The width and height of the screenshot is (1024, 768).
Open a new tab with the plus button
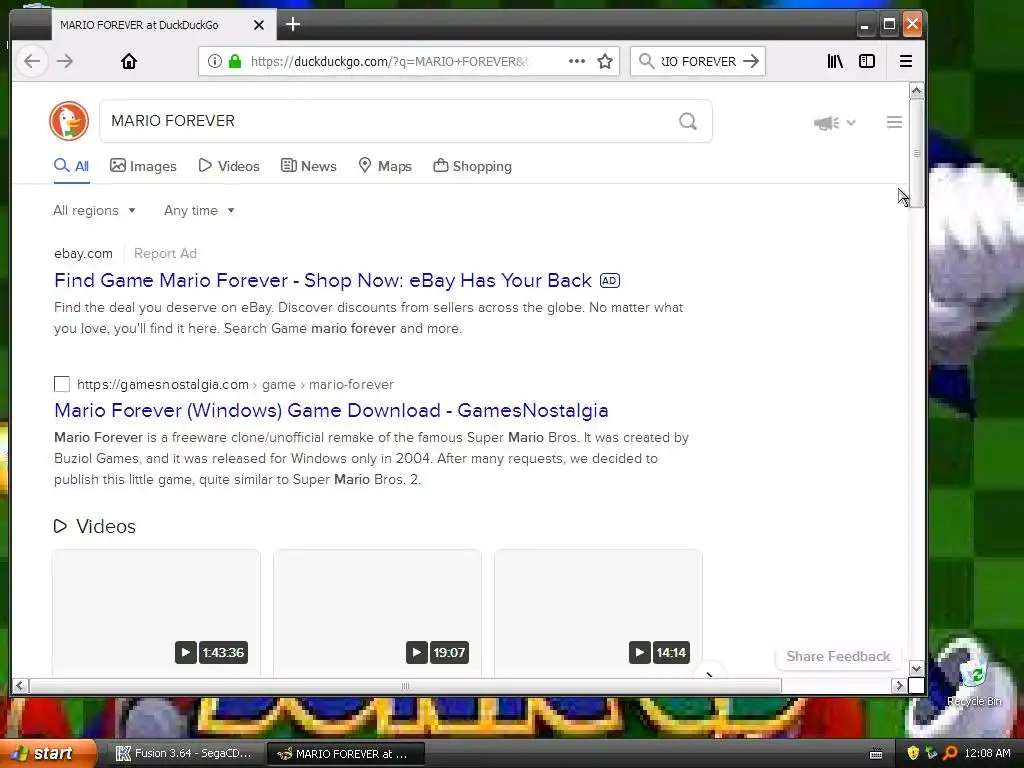point(293,25)
